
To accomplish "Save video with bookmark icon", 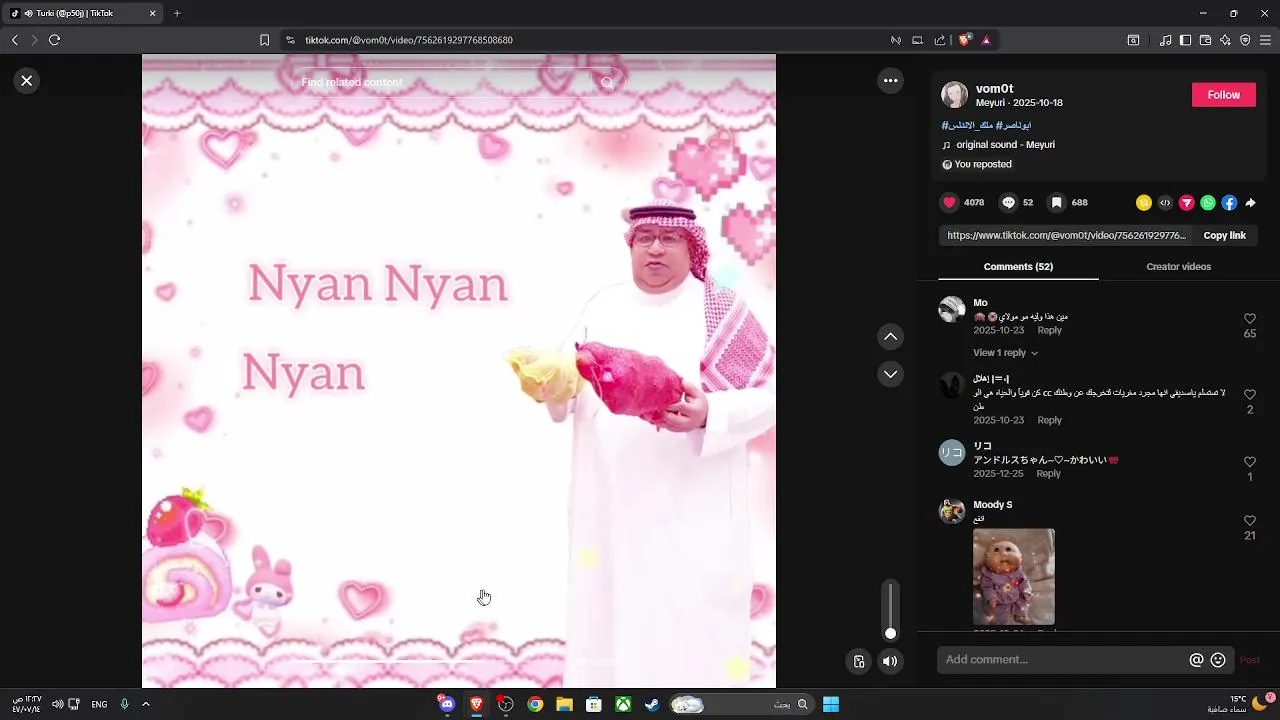I will 1056,203.
